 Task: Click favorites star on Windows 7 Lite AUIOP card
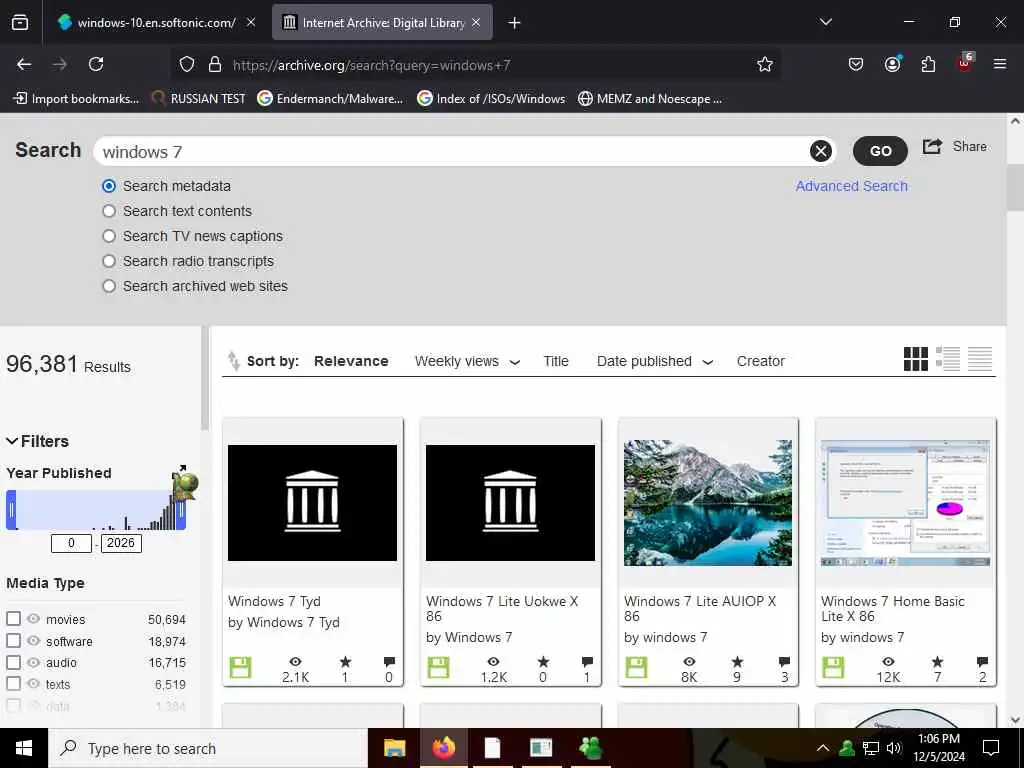click(x=737, y=662)
